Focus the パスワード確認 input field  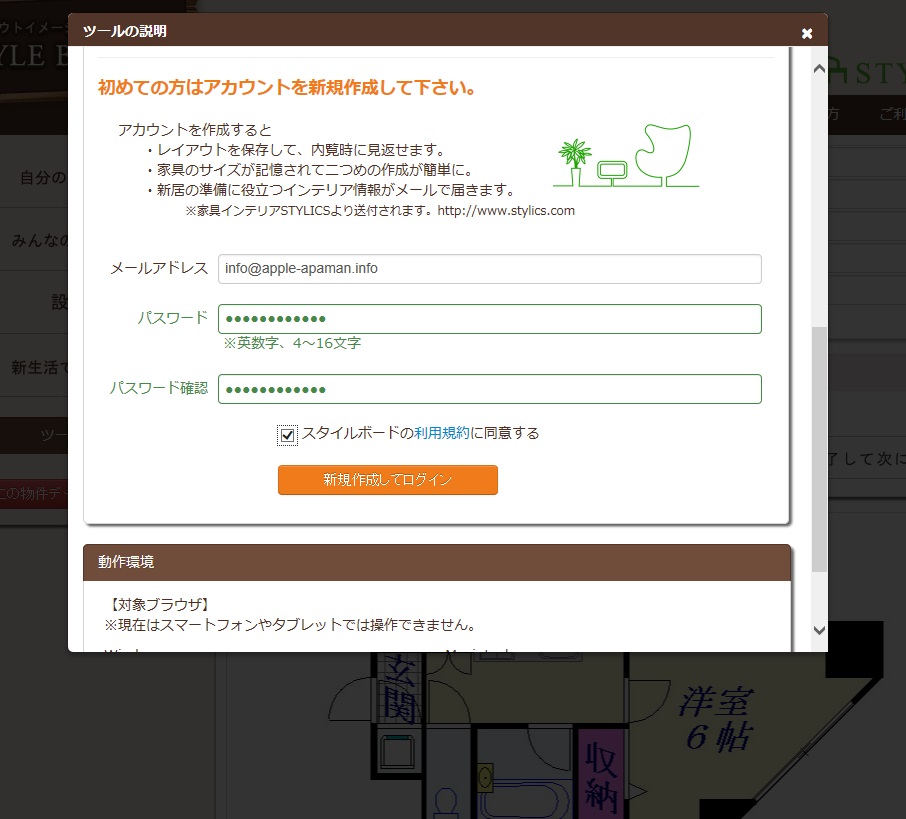coord(490,389)
